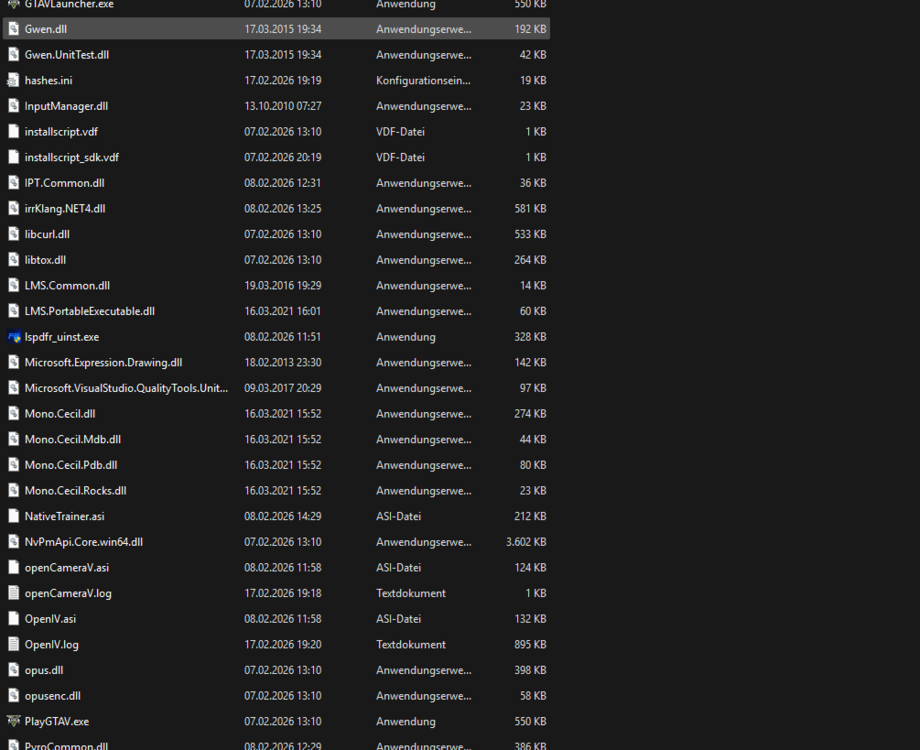This screenshot has width=920, height=750.
Task: Select the Mono.Cecil.Rocks.dll entry
Action: click(73, 490)
